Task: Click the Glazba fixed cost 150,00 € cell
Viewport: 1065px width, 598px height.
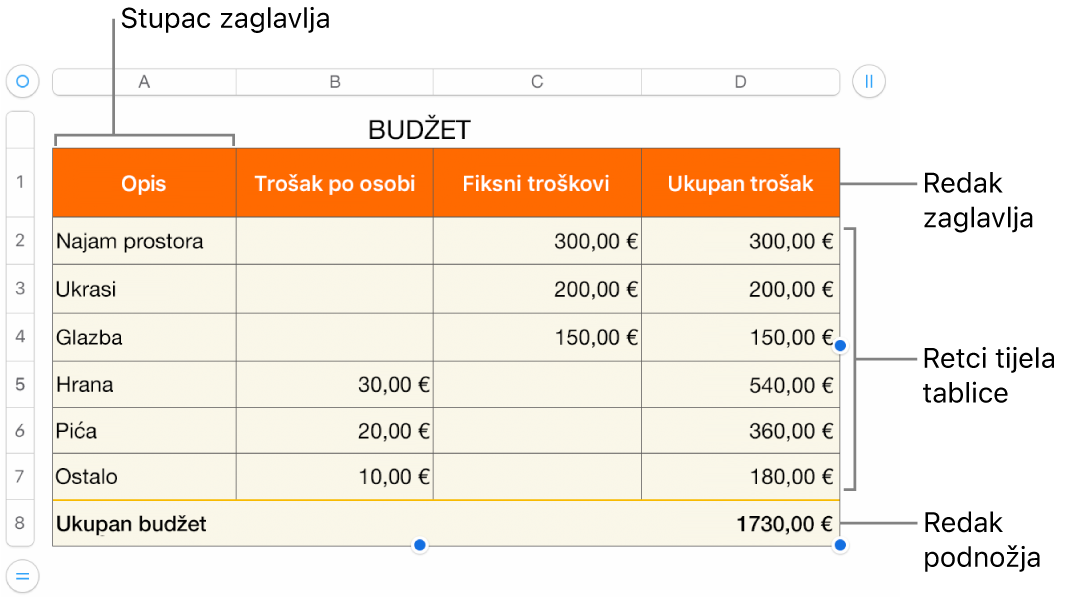Action: [537, 337]
